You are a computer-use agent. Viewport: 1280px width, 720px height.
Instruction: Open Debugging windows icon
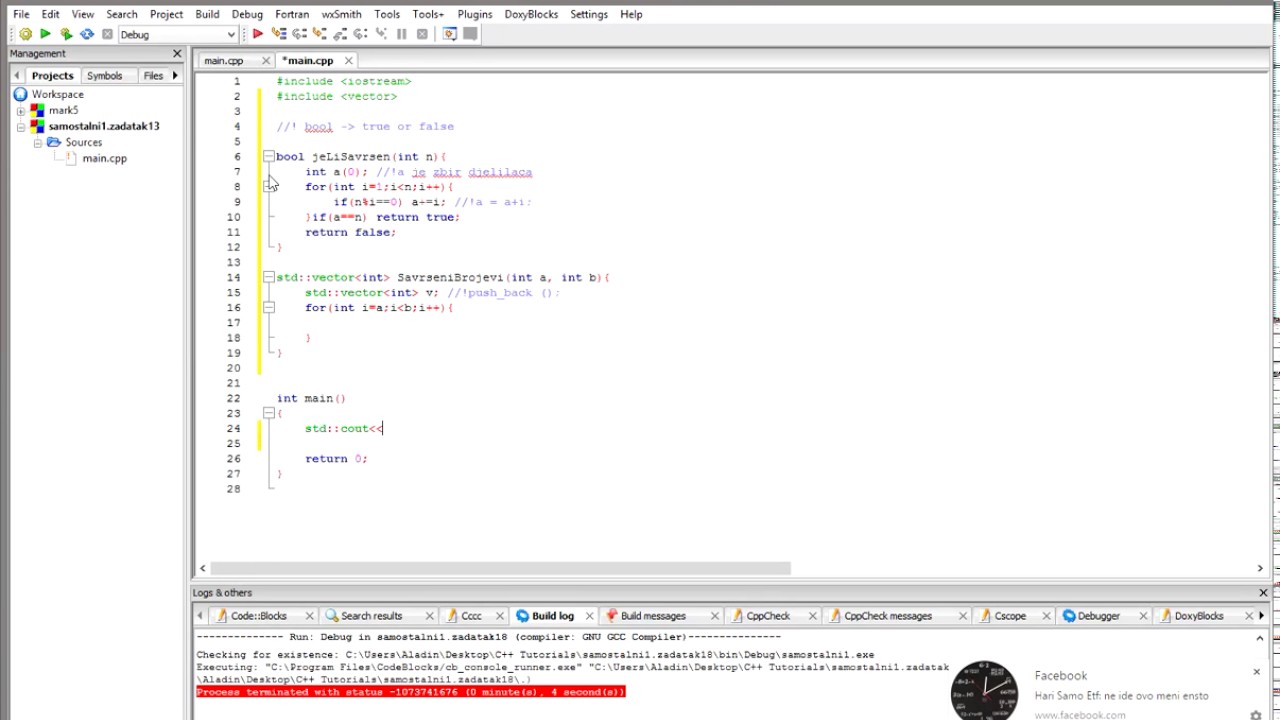[x=449, y=34]
